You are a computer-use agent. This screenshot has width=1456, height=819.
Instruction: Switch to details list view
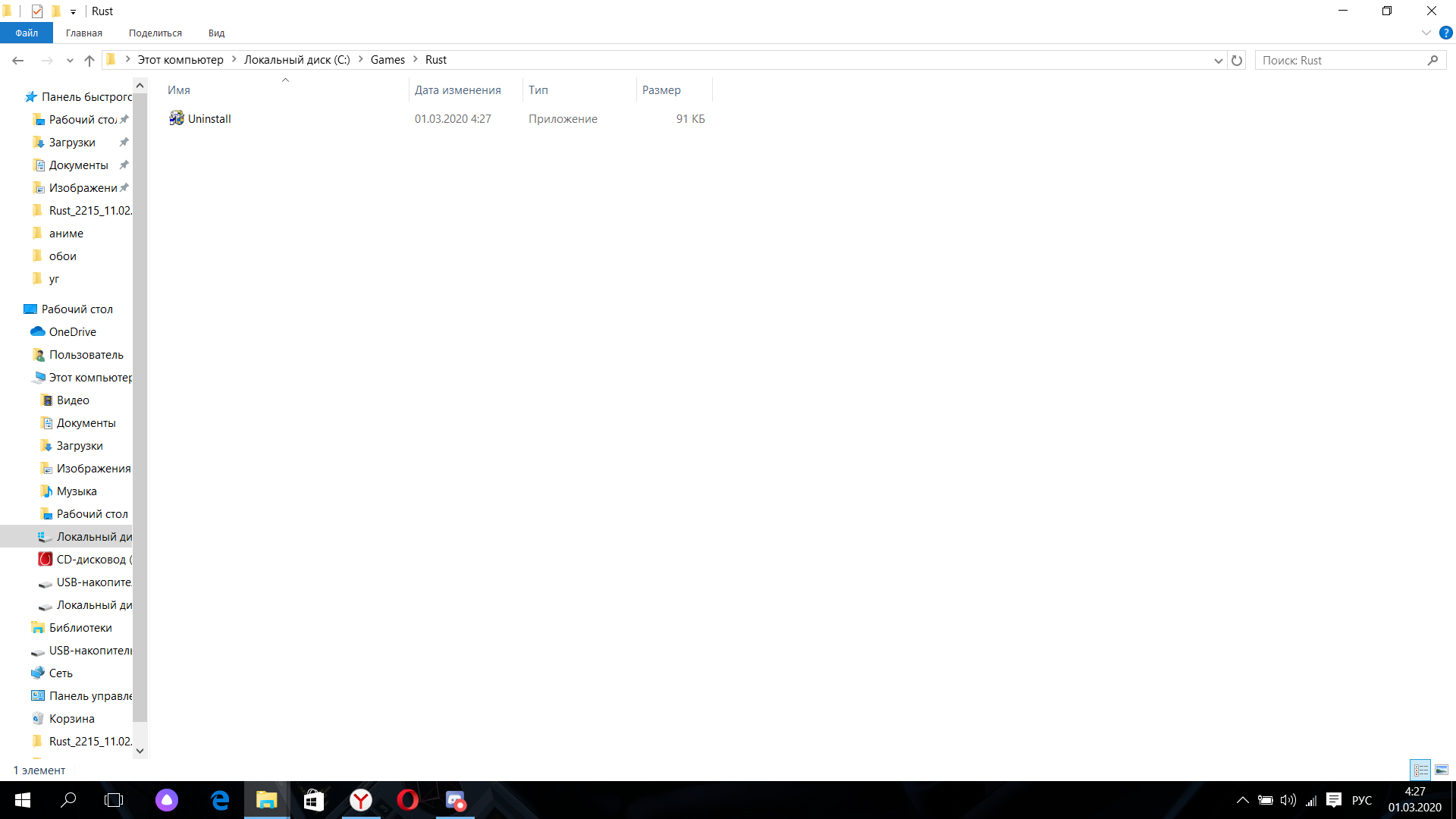[x=1420, y=770]
